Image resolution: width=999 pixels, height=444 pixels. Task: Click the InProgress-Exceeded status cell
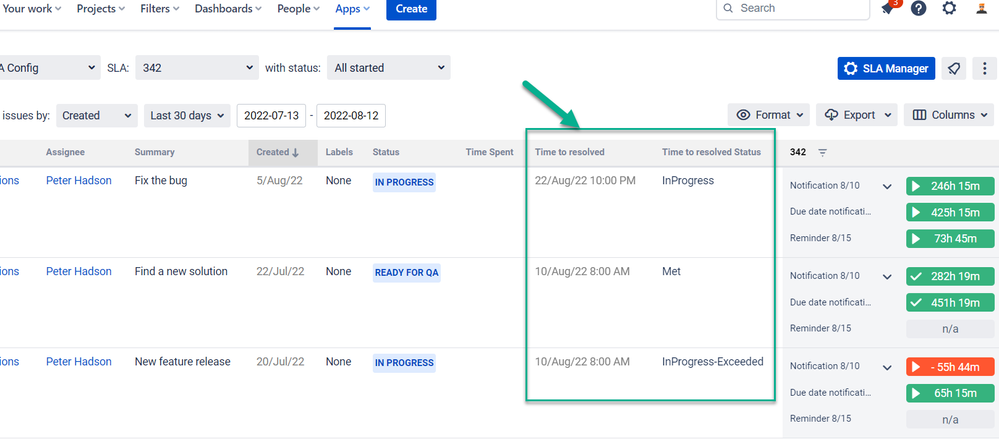click(x=712, y=362)
